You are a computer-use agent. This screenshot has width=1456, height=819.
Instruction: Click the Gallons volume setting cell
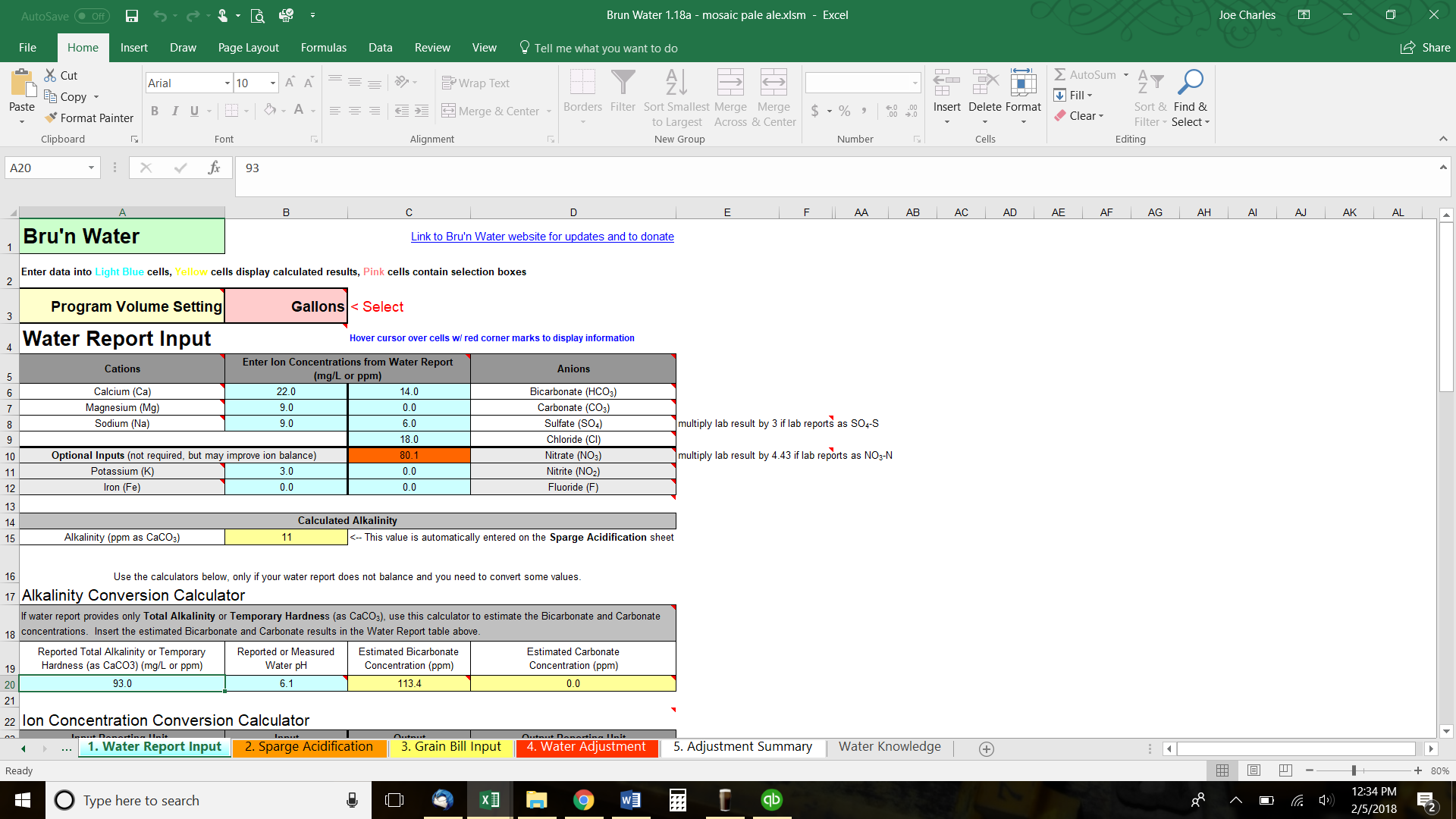286,306
